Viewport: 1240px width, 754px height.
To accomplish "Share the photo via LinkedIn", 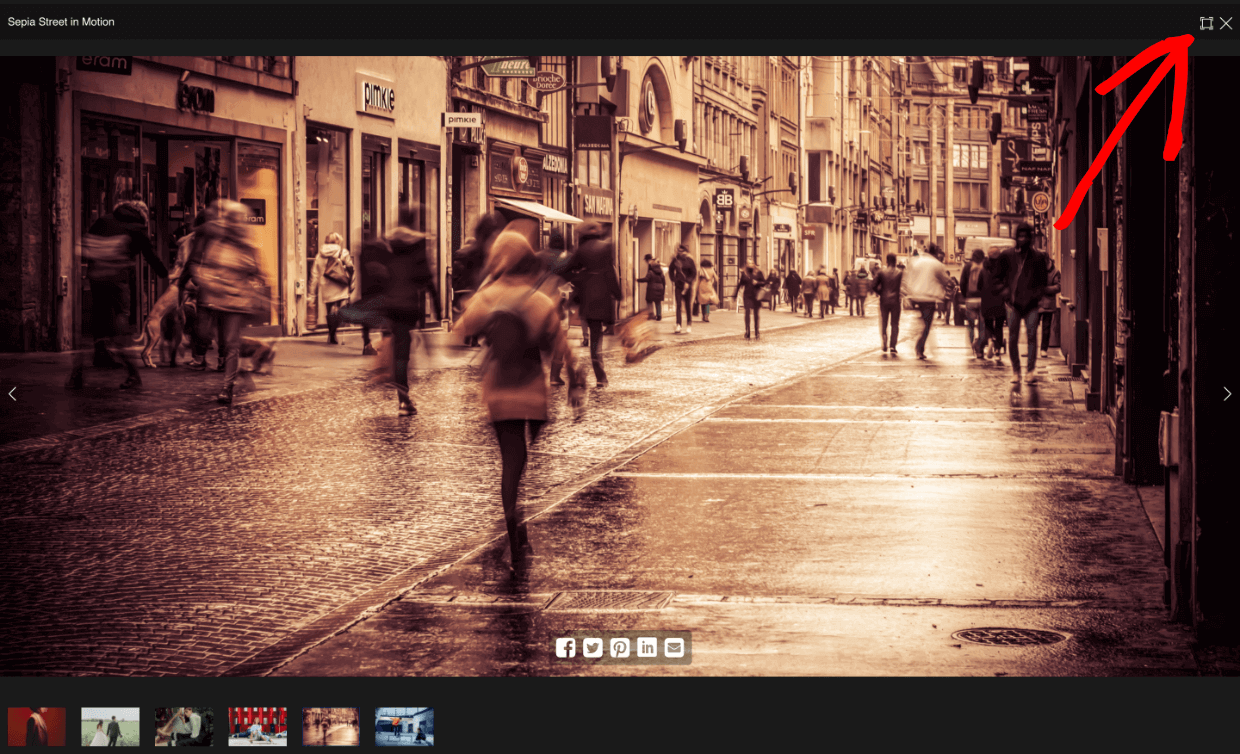I will (x=647, y=648).
